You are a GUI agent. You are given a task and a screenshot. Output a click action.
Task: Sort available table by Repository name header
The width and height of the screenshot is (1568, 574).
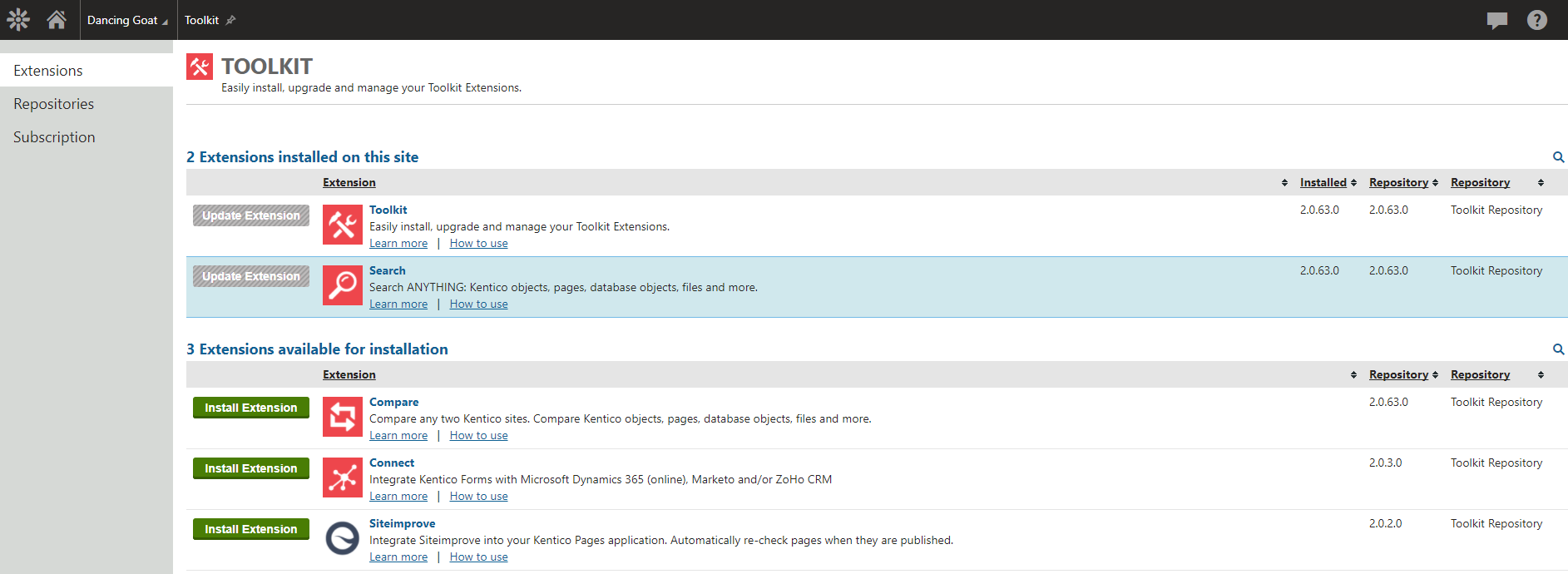coord(1480,374)
